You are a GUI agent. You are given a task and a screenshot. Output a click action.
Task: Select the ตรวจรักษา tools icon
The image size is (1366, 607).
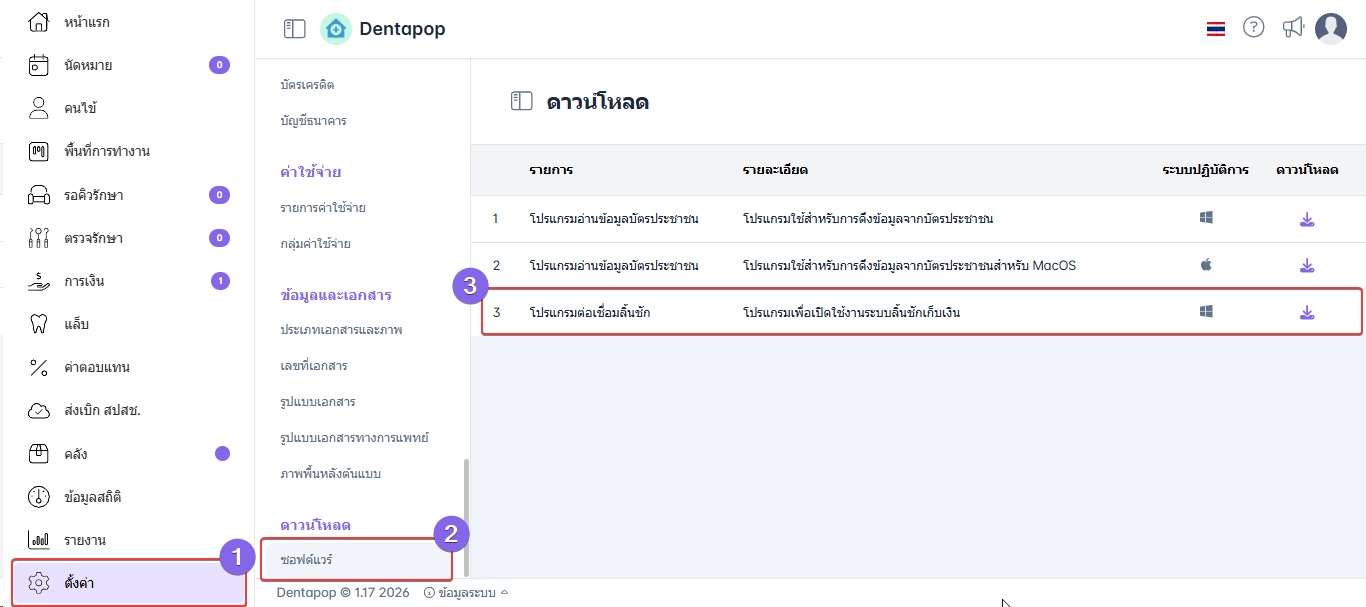click(39, 238)
